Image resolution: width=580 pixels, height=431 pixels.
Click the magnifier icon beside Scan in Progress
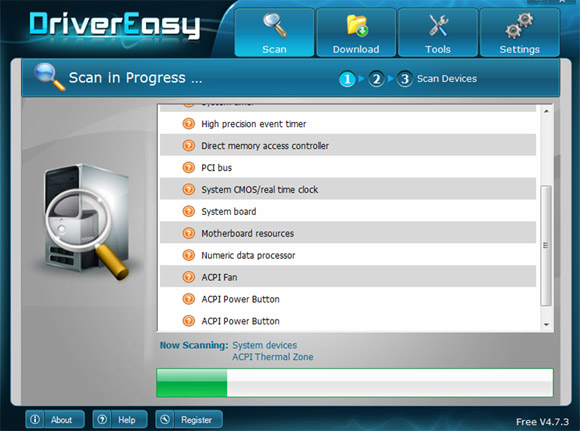(49, 77)
